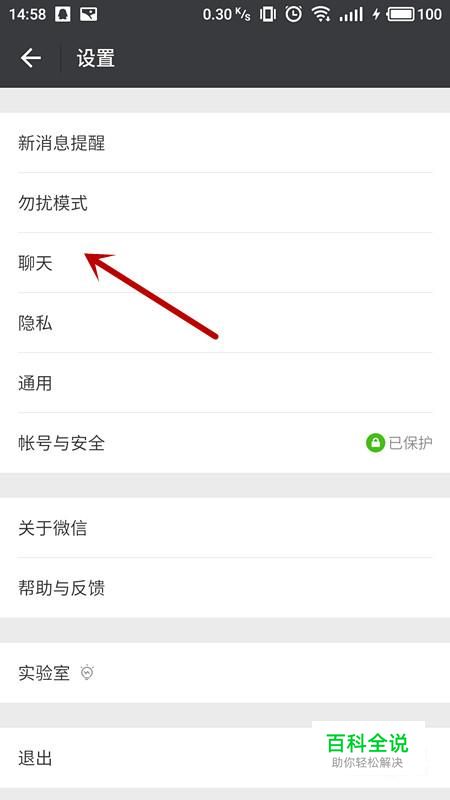Tap the Wi-Fi status bar icon
Screen dimensions: 450x800
(321, 14)
